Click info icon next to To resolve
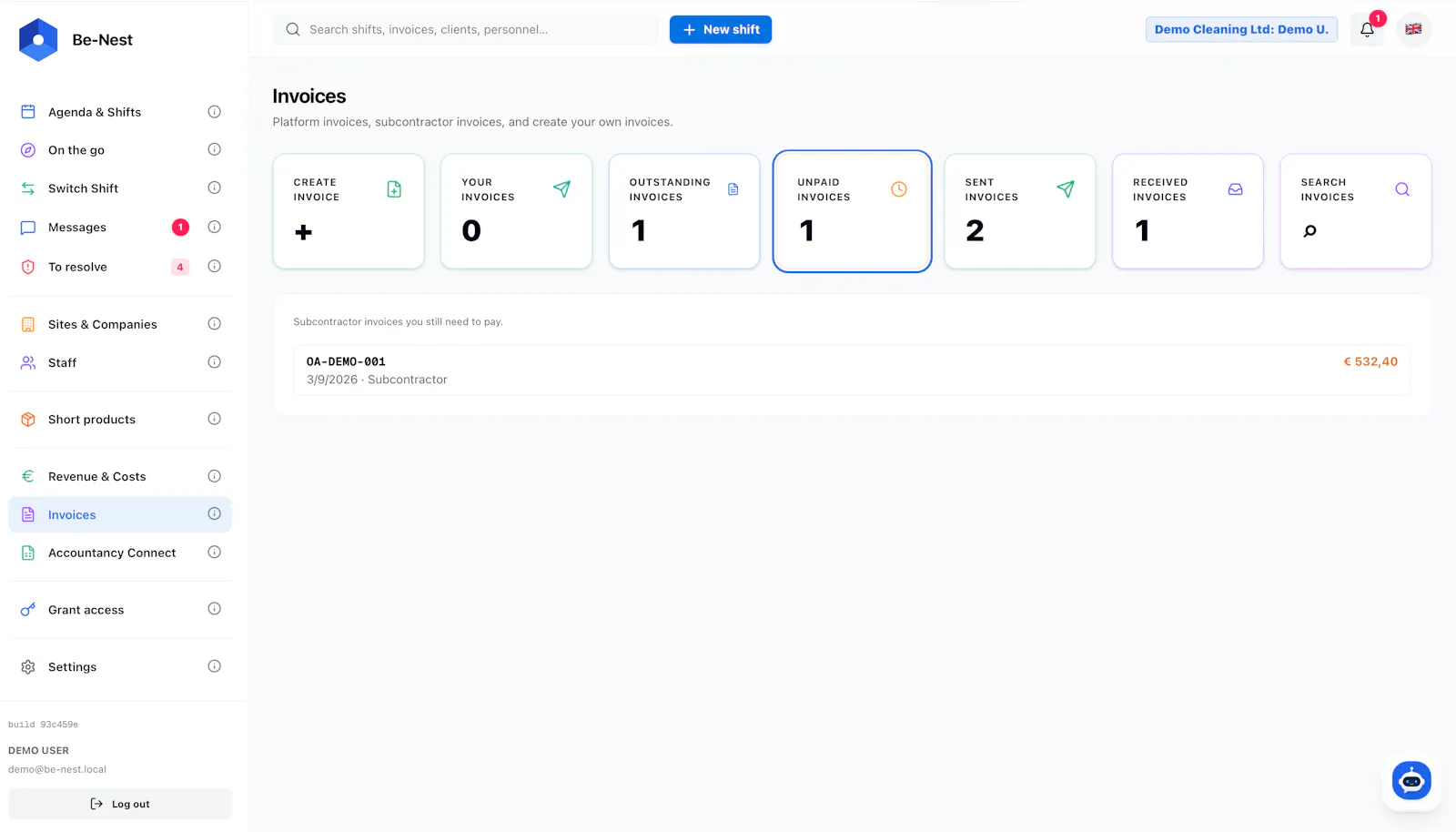The image size is (1456, 832). 214,266
